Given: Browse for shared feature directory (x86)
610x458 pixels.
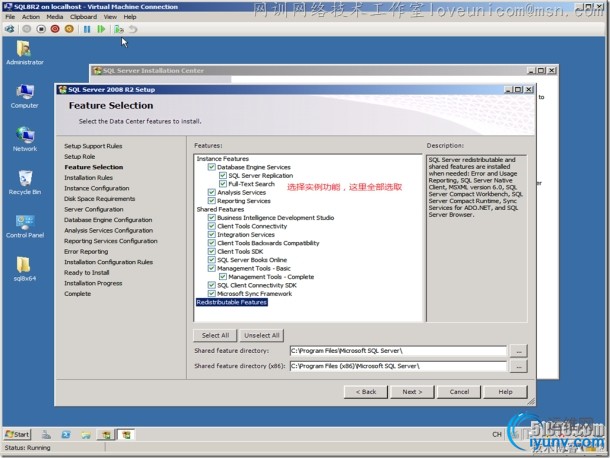Looking at the screenshot, I should 518,366.
